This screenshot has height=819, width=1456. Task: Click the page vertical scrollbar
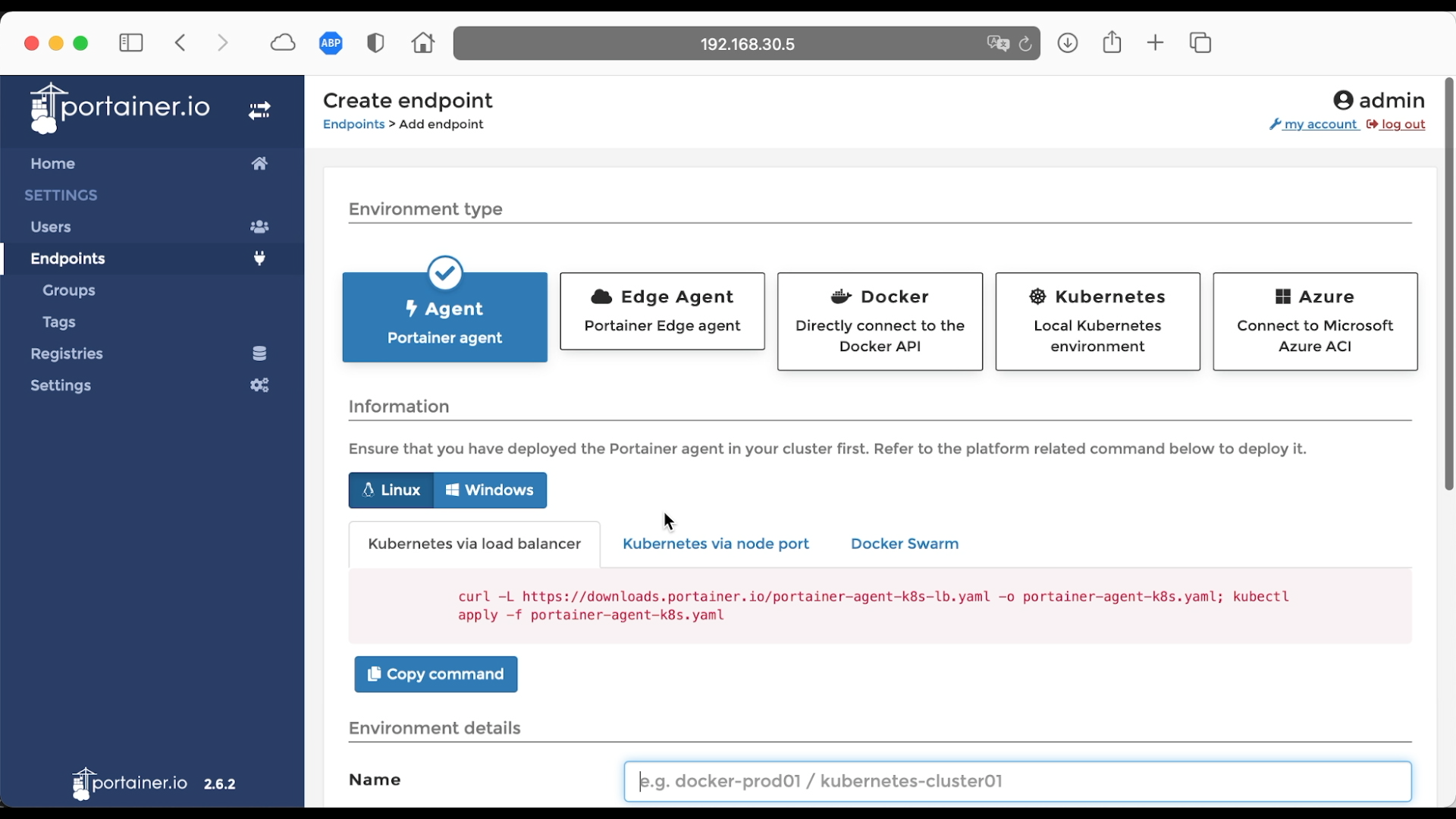[1448, 284]
